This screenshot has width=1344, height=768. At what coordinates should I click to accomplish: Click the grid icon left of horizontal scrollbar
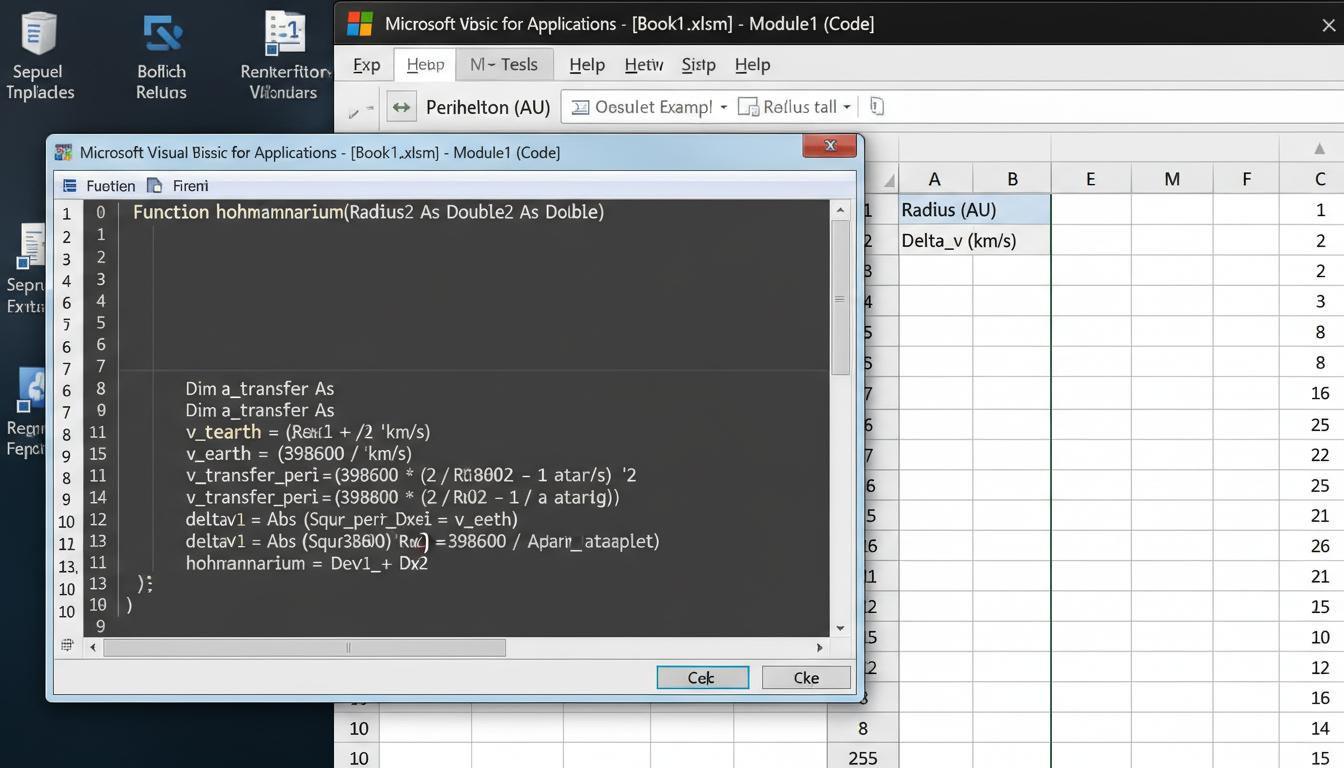coord(67,646)
